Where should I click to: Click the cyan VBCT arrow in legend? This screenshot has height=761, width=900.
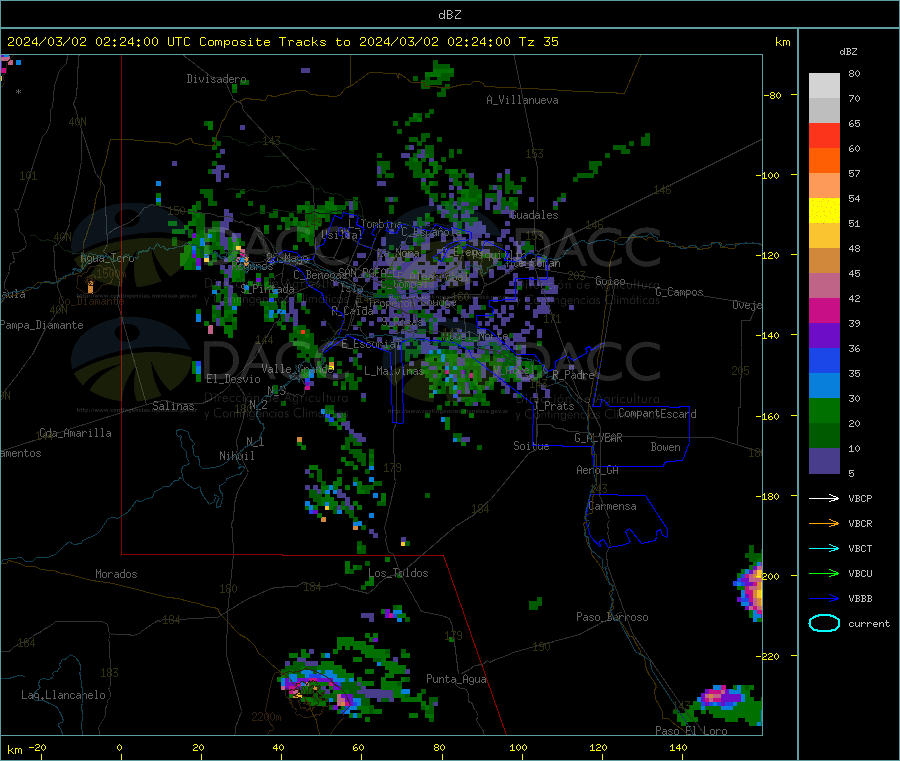824,548
